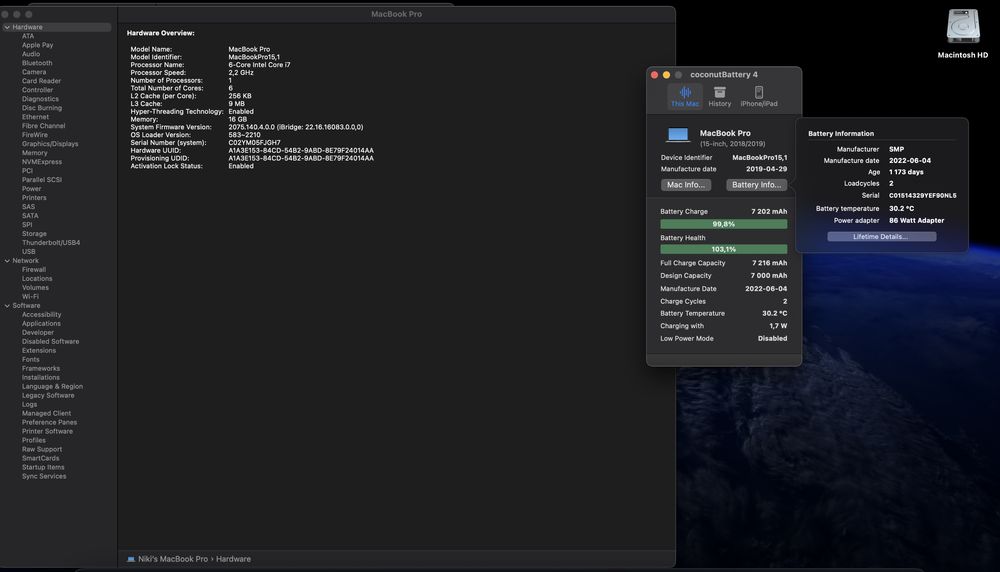This screenshot has width=1000, height=572.
Task: Select Apple Pay in the sidebar
Action: 38,45
